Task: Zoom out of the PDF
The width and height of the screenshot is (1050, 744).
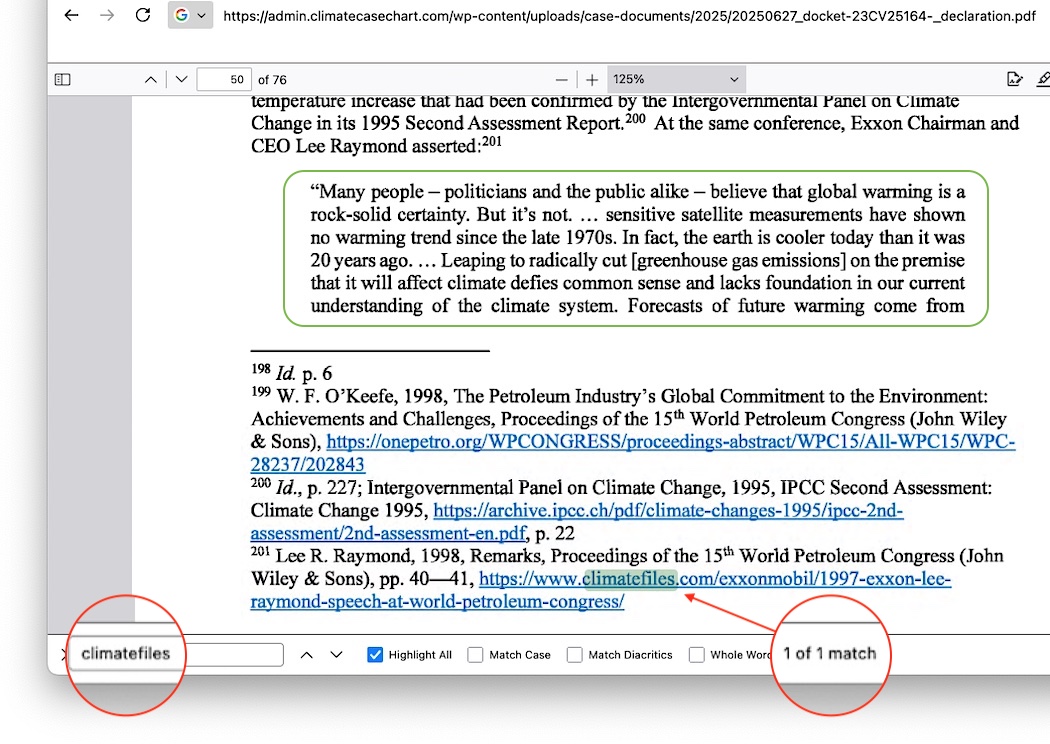Action: pyautogui.click(x=562, y=80)
